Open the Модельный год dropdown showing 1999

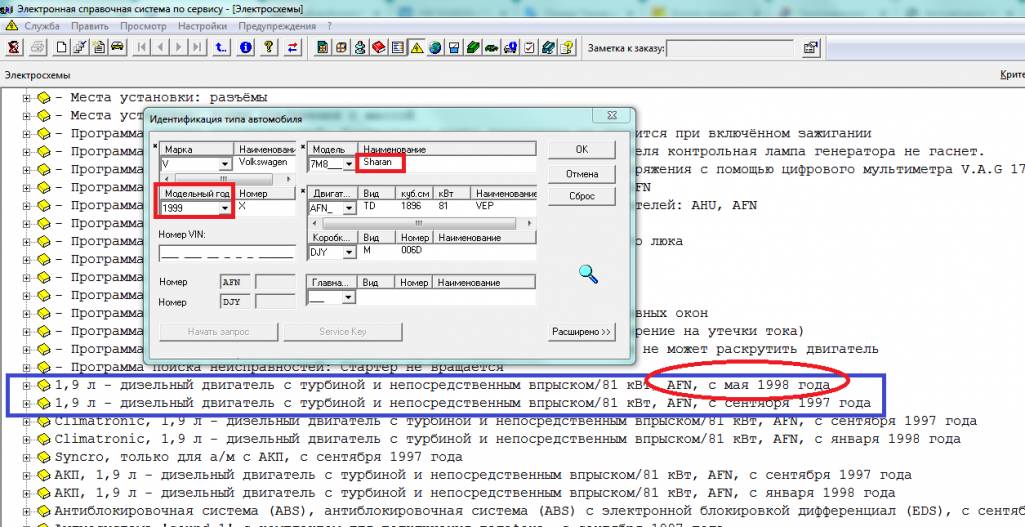(x=224, y=208)
